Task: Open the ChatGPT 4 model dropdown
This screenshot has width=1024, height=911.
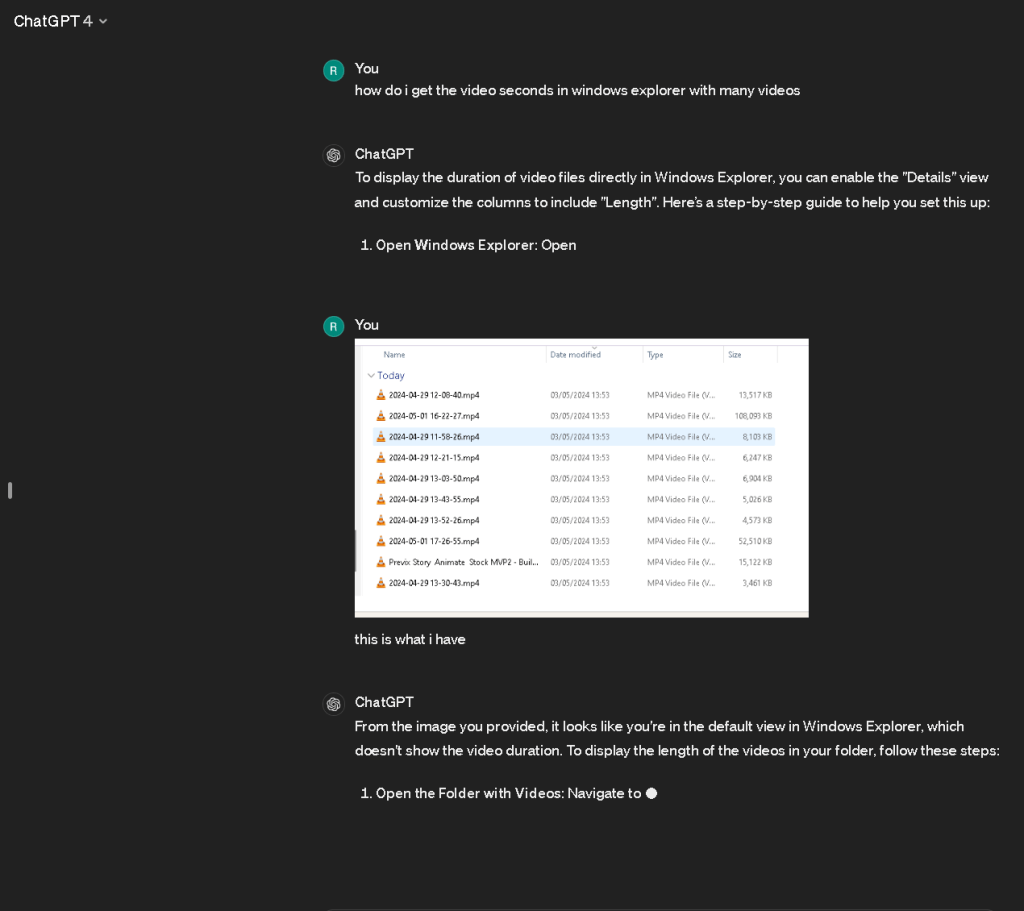Action: point(60,21)
